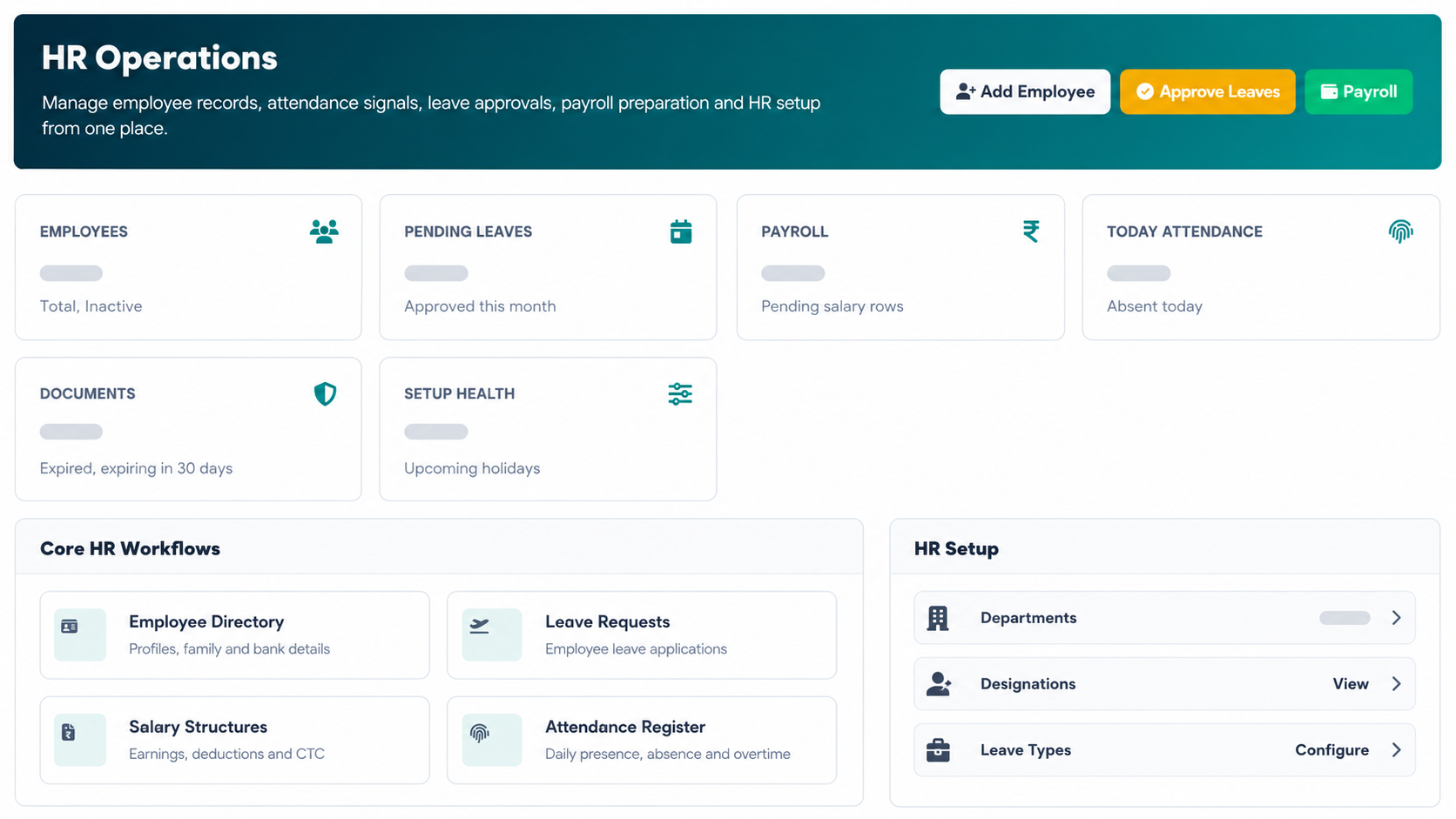
Task: Click the SETUP HEALTH card title
Action: pos(459,393)
